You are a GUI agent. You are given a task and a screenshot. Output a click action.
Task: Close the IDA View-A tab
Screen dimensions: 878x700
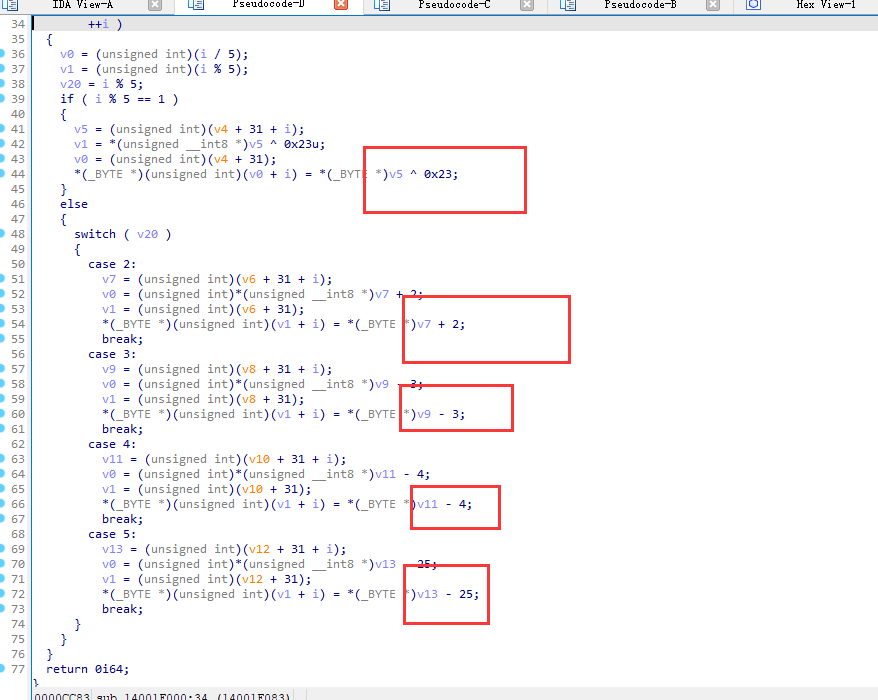(155, 6)
